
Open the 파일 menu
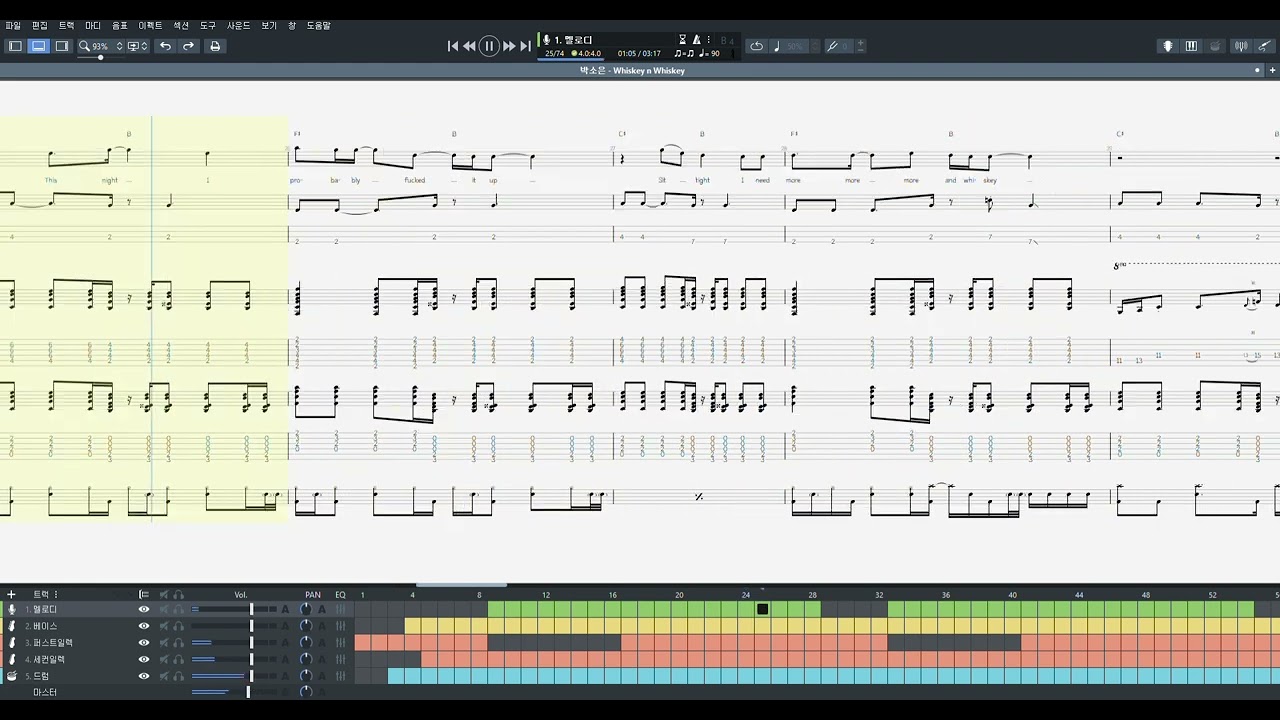point(13,26)
